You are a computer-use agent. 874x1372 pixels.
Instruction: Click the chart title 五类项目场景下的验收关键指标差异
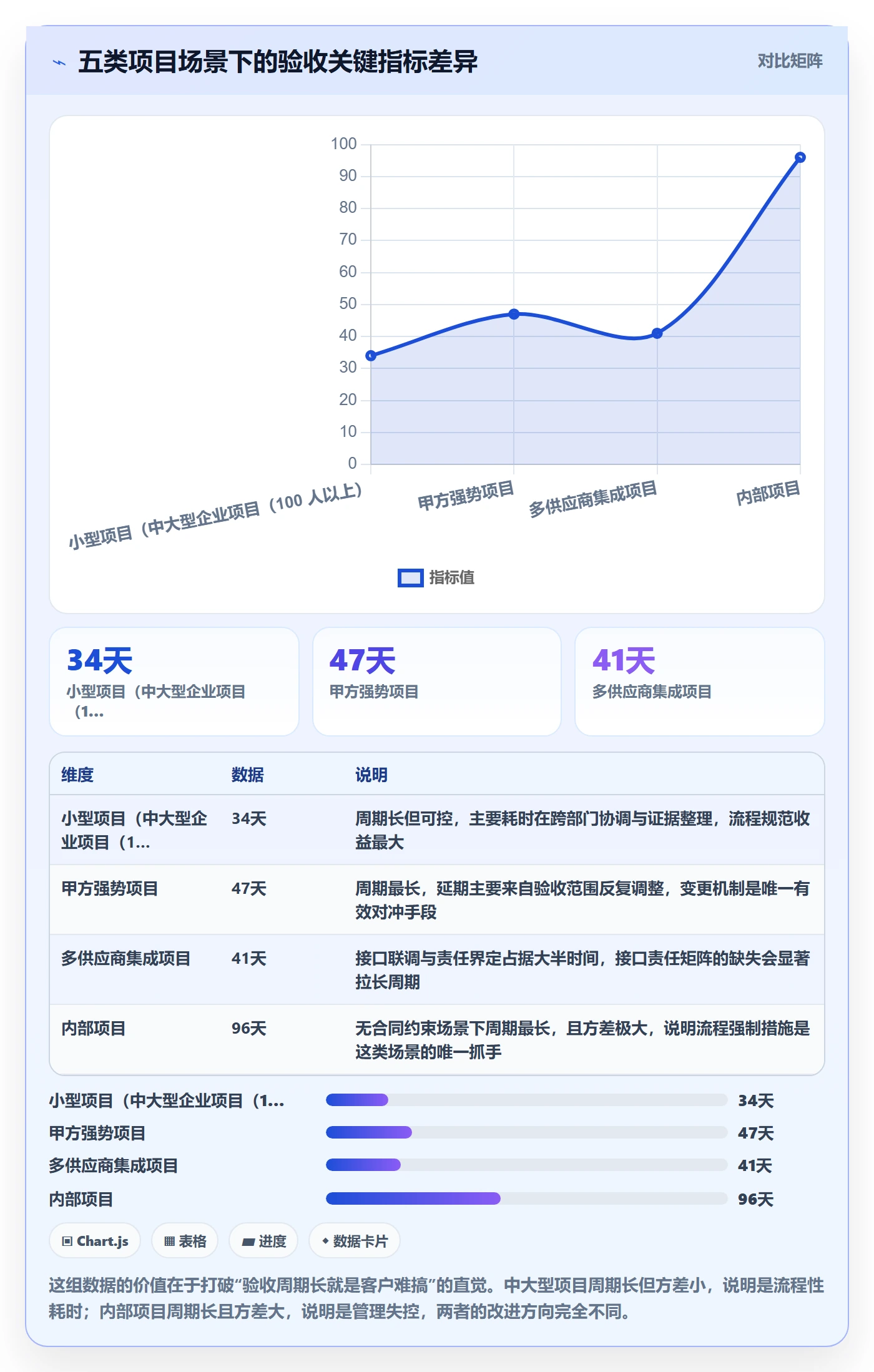coord(278,62)
